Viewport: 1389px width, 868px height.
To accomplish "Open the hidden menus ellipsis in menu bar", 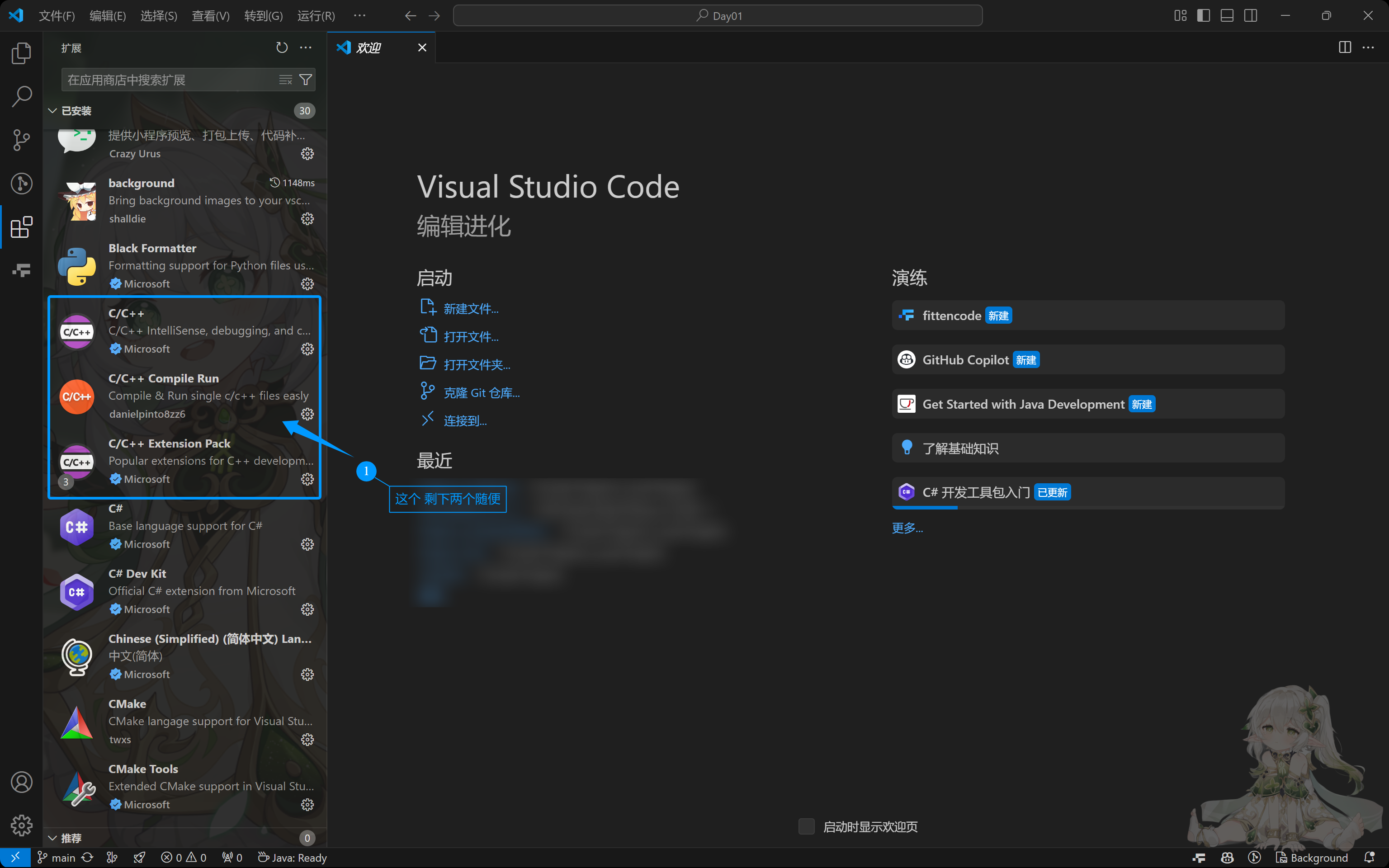I will coord(360,15).
